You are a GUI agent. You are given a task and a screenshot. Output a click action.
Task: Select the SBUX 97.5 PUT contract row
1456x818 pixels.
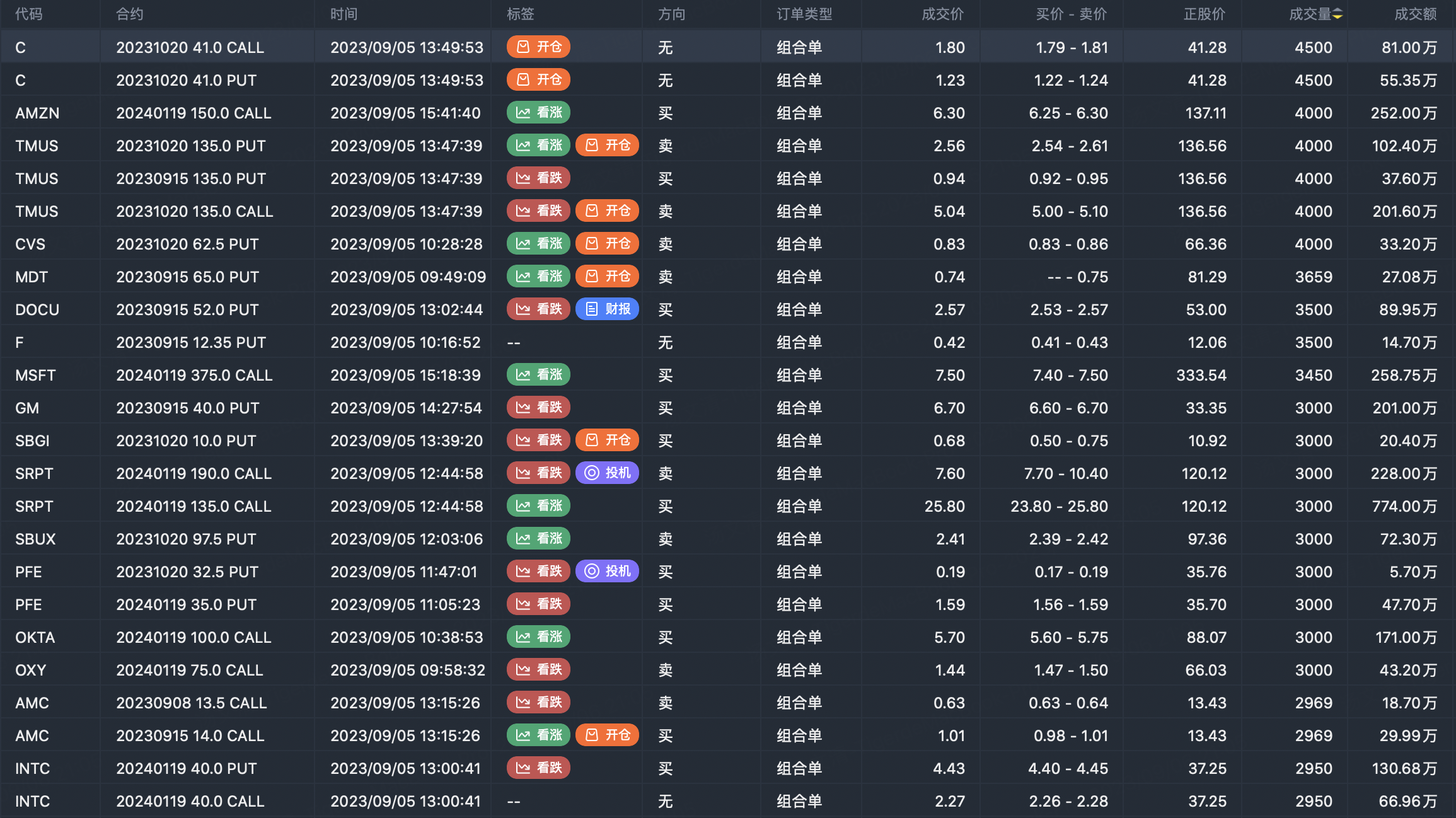tap(186, 539)
